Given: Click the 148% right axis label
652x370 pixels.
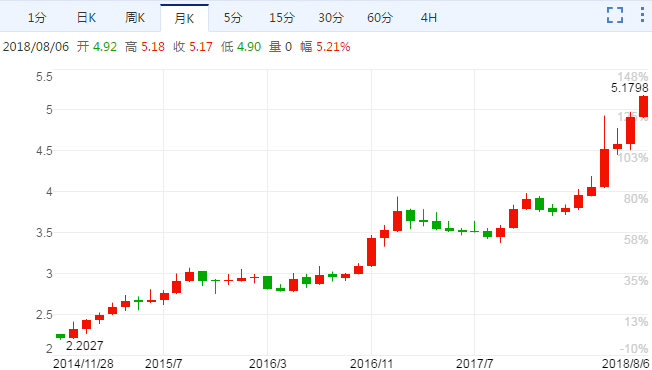Looking at the screenshot, I should click(x=632, y=77).
